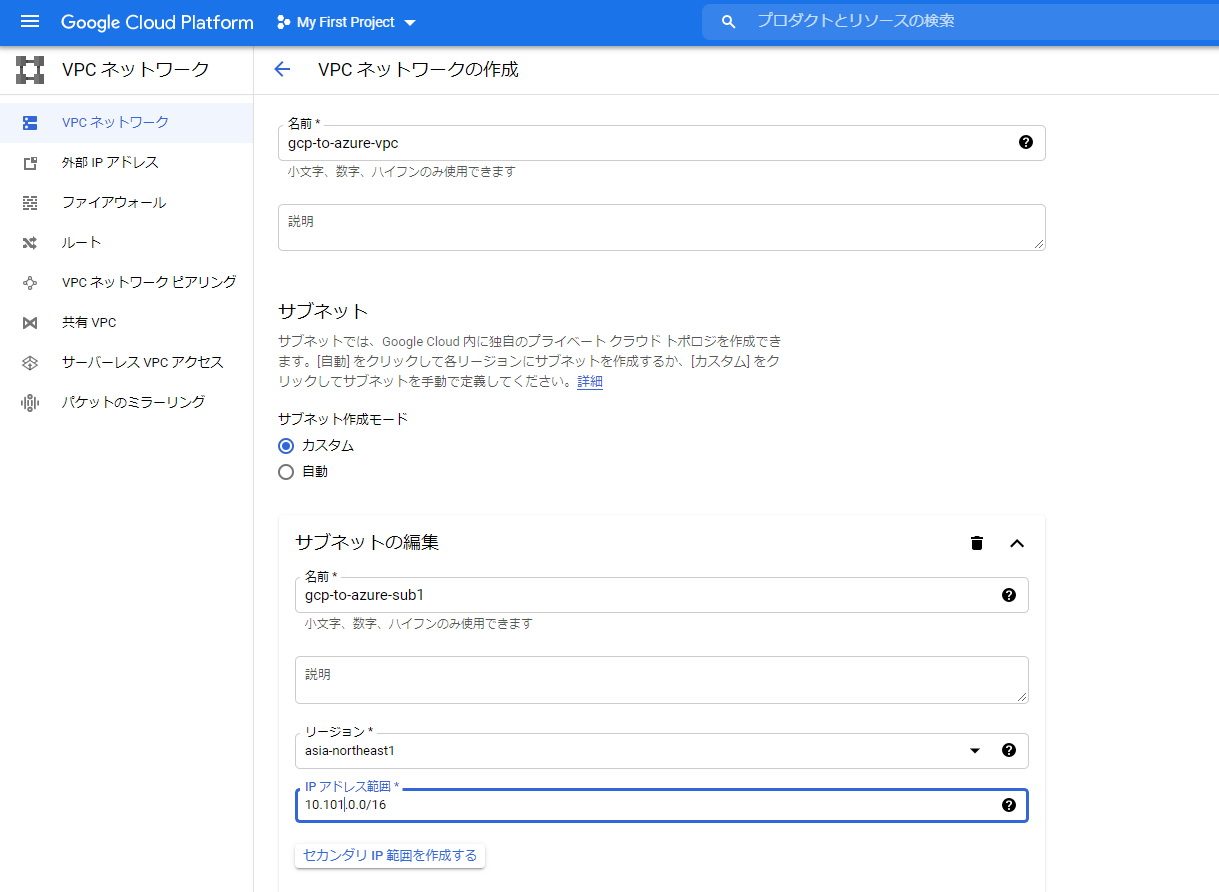
Task: Click the サブネット作成モード label
Action: click(x=343, y=419)
